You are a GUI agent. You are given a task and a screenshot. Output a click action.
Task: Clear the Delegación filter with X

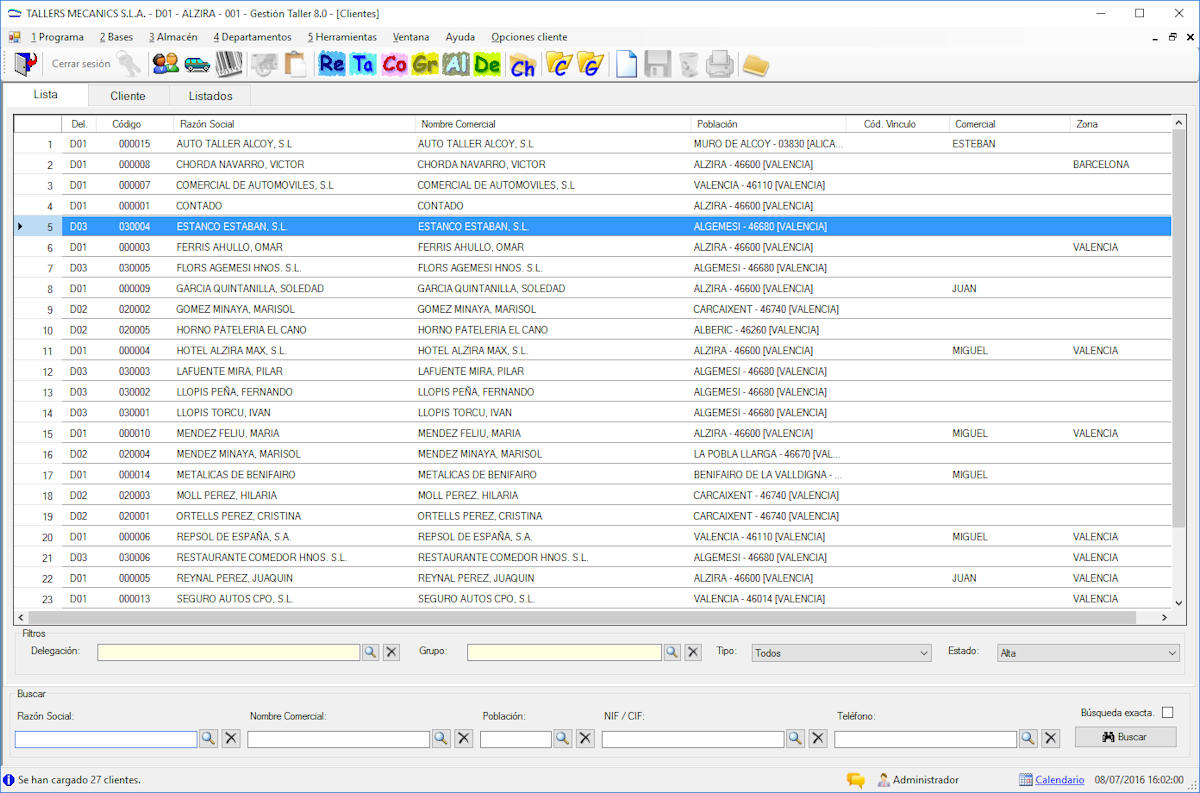[x=391, y=652]
